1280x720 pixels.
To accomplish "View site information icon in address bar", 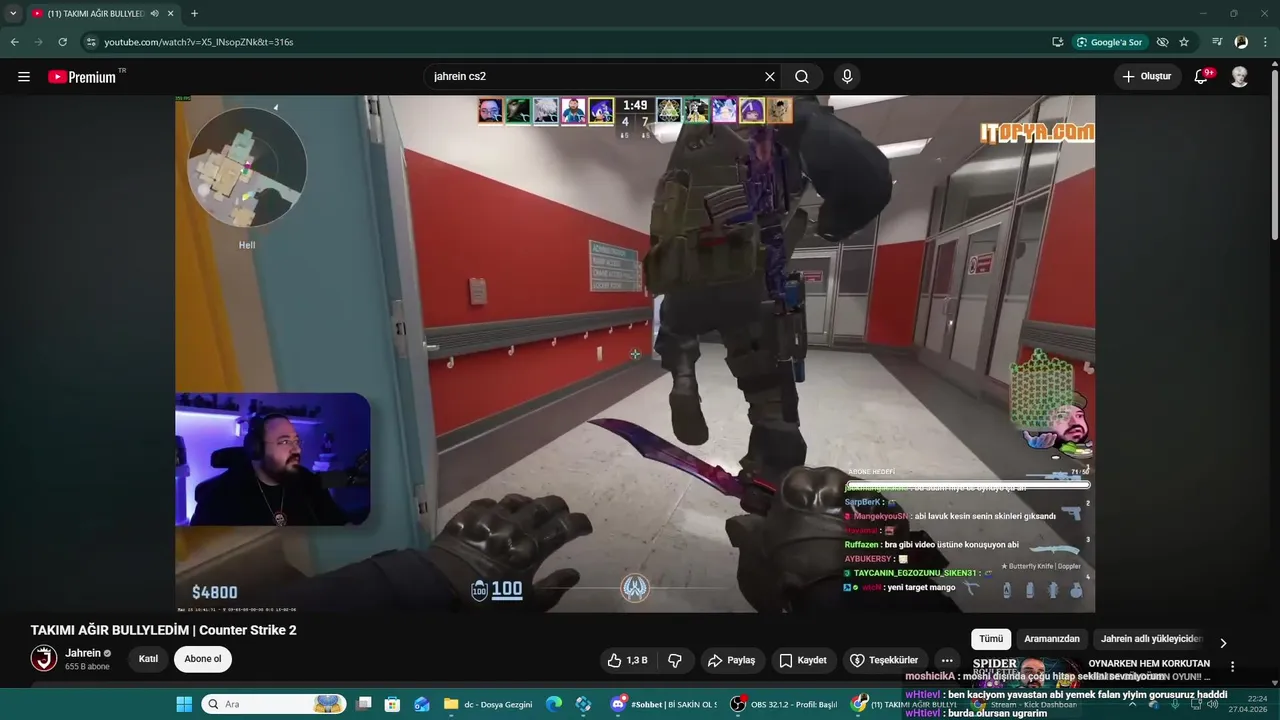I will [90, 42].
